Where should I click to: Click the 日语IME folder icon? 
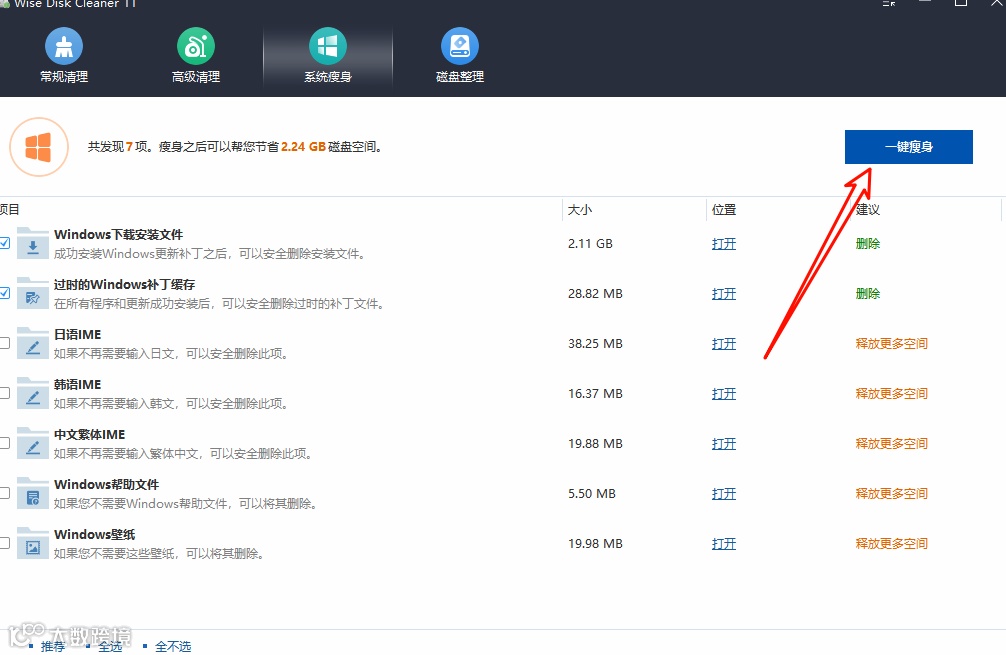click(x=33, y=344)
